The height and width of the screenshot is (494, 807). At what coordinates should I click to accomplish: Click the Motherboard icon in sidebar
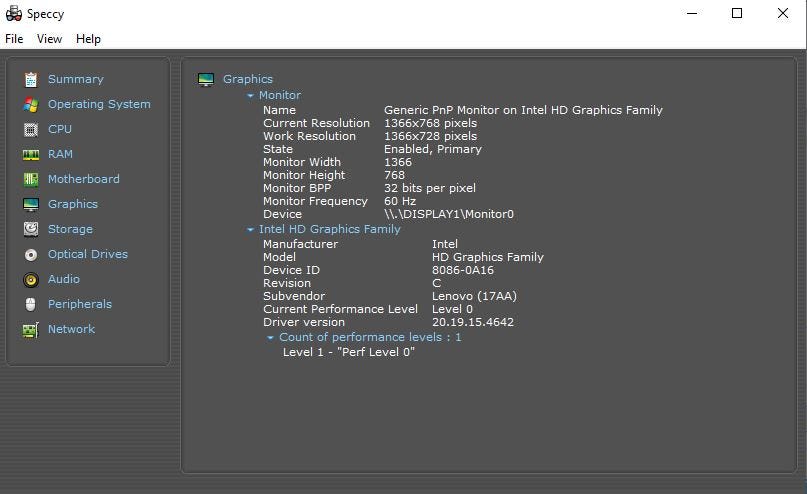31,180
